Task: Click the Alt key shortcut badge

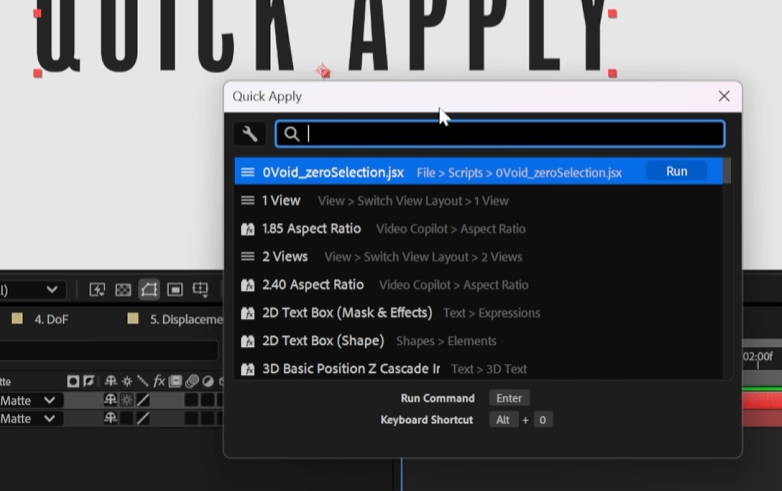Action: coord(503,420)
